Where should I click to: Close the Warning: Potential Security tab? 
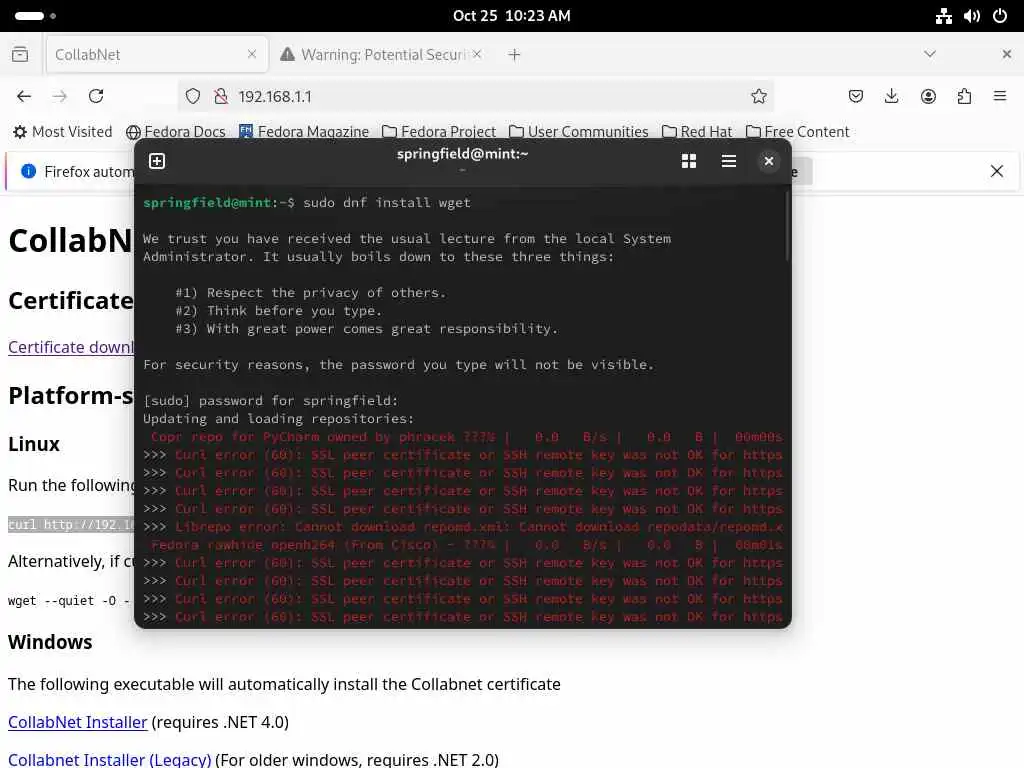coord(477,54)
